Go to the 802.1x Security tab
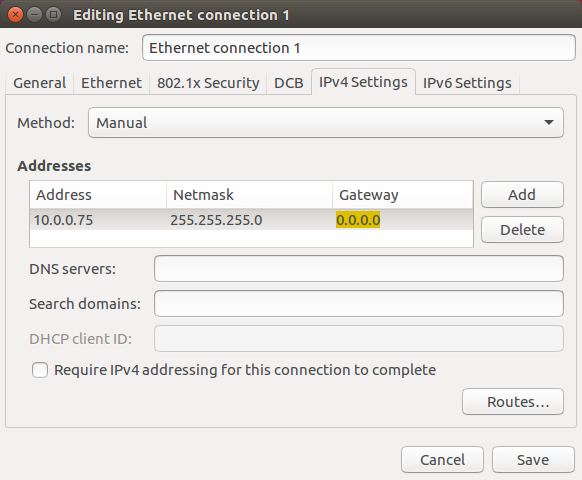Screen dimensions: 582x480 [208, 82]
